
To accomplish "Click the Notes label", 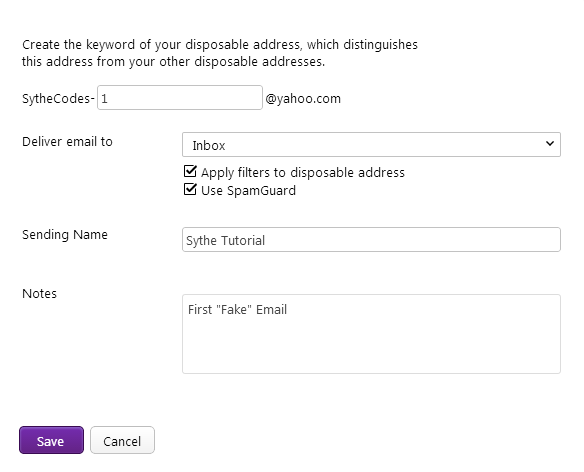I will pos(39,294).
